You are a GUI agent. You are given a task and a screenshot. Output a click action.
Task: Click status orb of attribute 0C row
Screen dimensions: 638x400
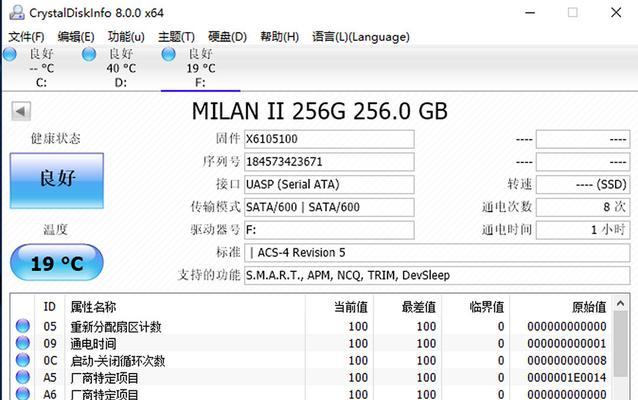[x=23, y=360]
